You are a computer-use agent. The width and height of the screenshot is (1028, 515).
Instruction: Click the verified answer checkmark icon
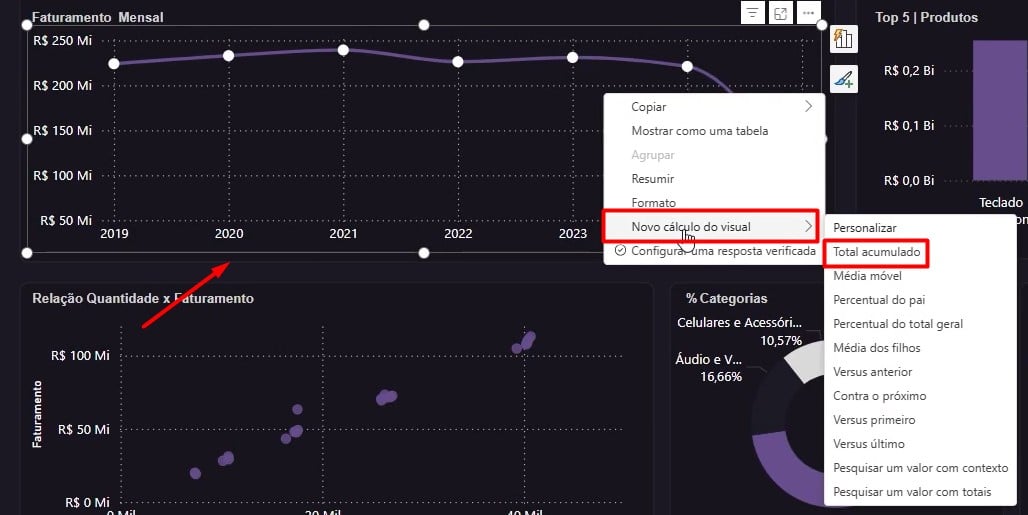point(620,251)
